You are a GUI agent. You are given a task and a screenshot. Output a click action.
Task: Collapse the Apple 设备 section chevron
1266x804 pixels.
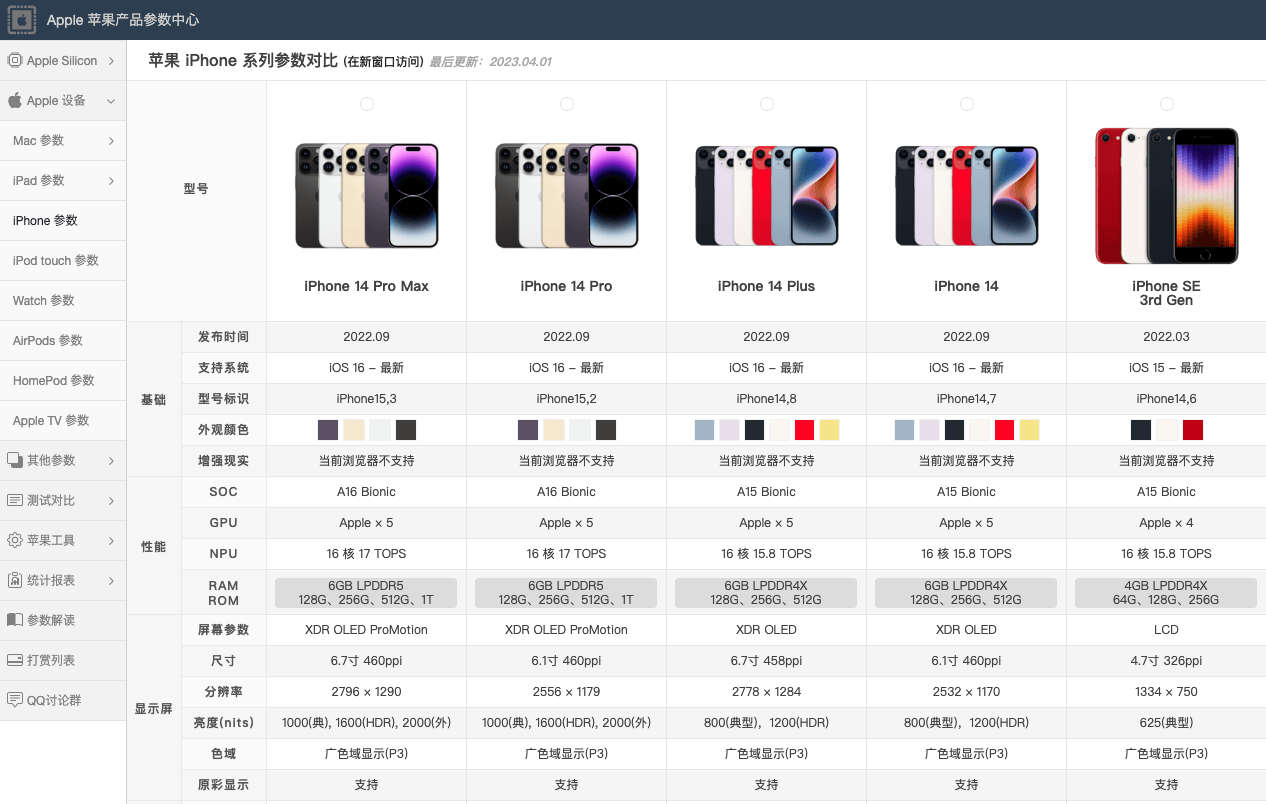click(x=111, y=101)
